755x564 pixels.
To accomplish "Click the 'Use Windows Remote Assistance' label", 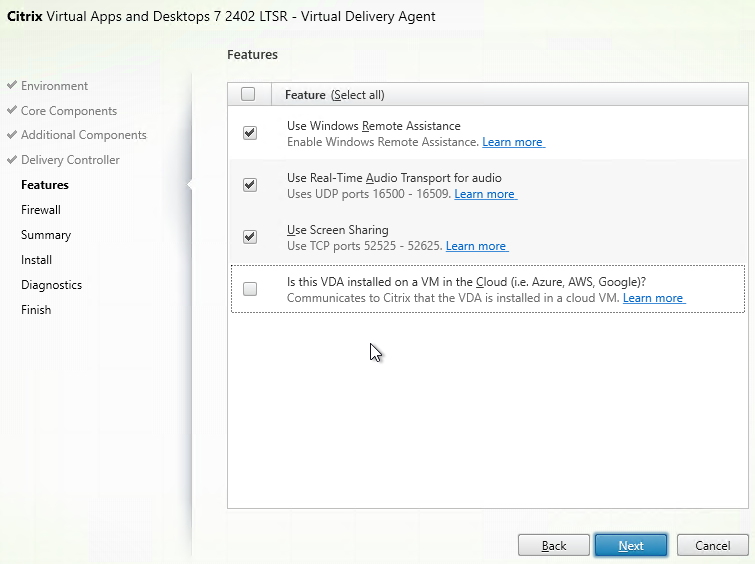I will point(374,126).
